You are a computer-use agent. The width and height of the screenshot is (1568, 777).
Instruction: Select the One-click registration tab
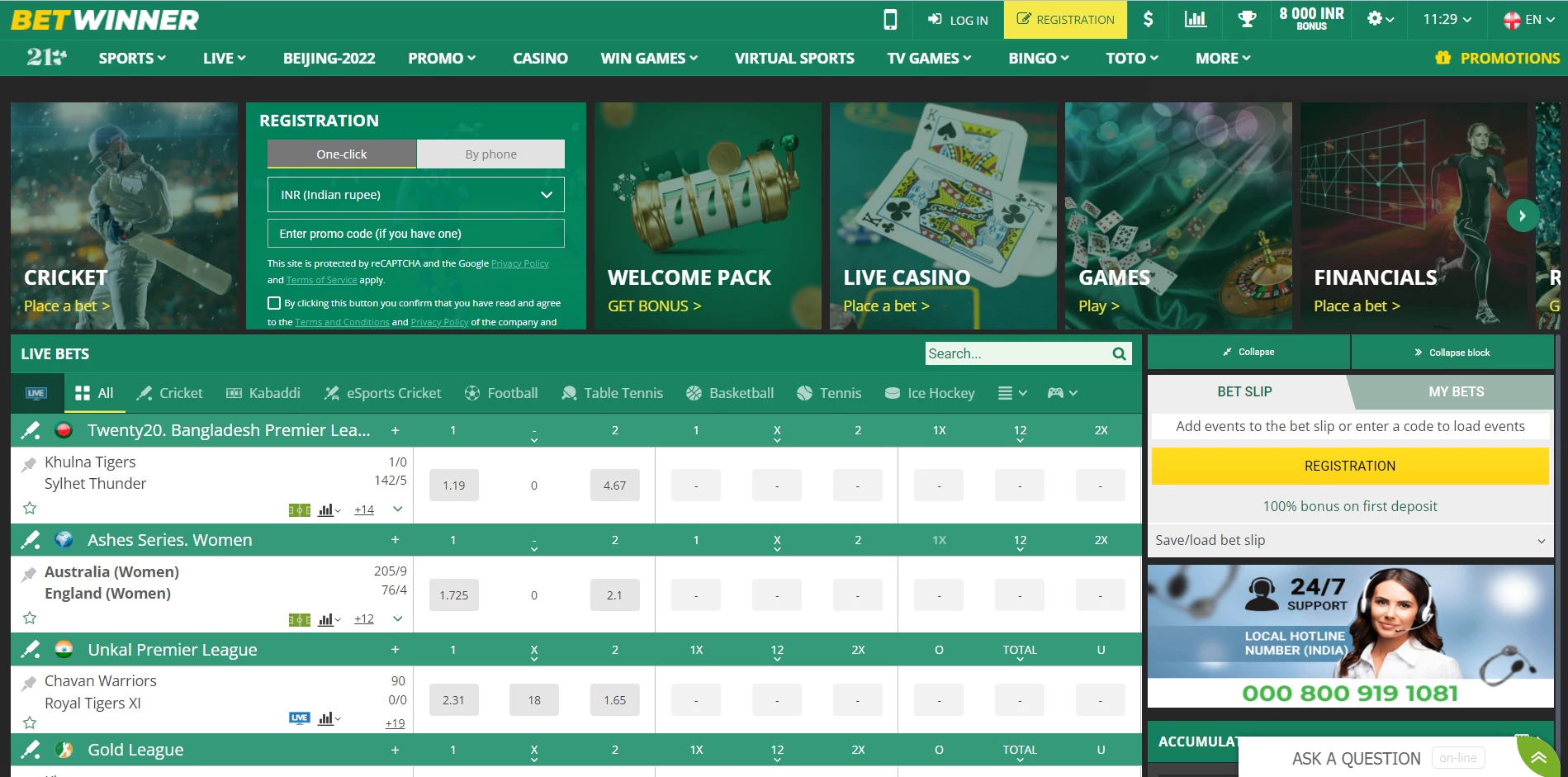point(342,154)
